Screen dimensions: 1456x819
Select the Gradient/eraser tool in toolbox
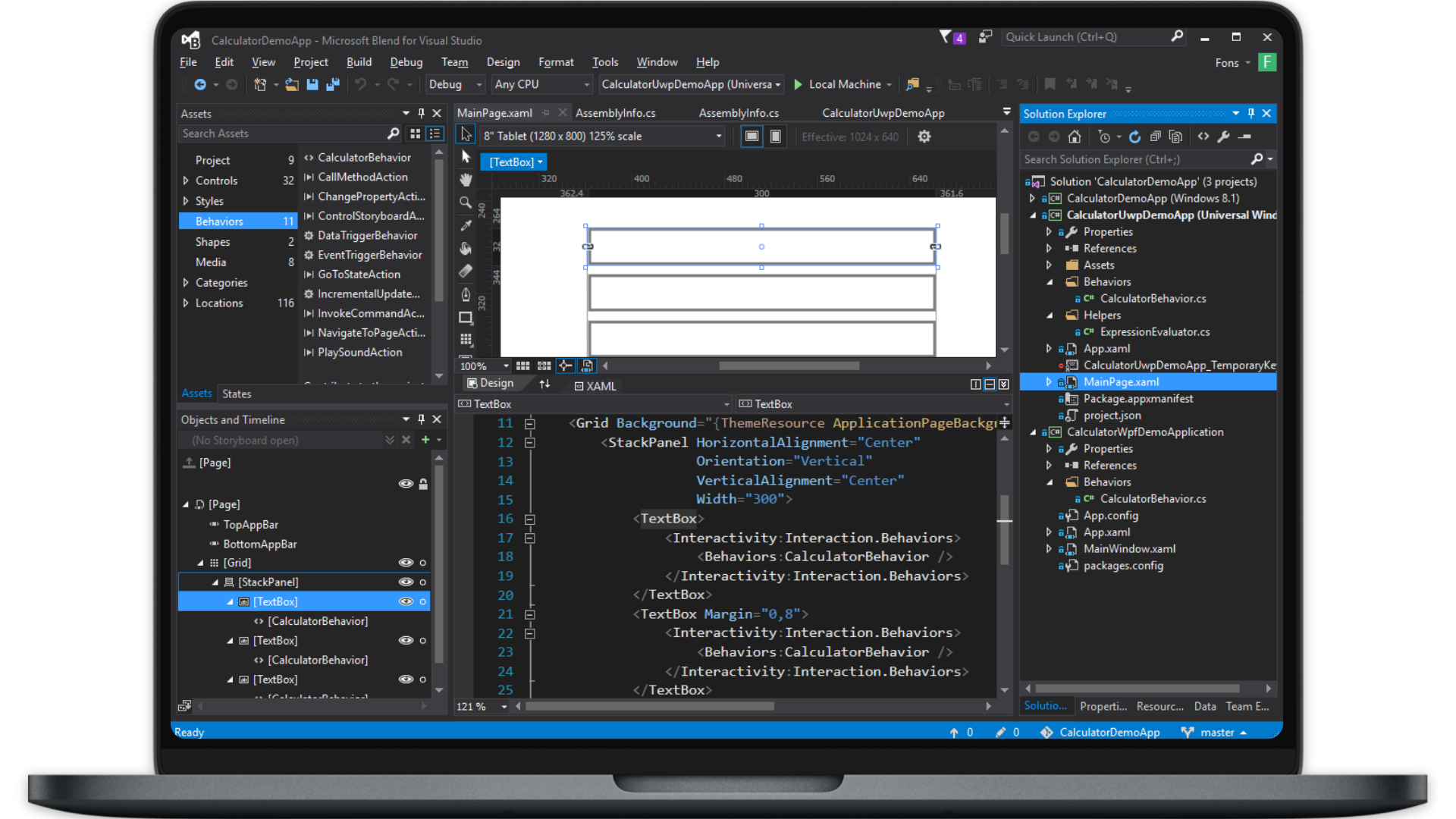coord(466,271)
